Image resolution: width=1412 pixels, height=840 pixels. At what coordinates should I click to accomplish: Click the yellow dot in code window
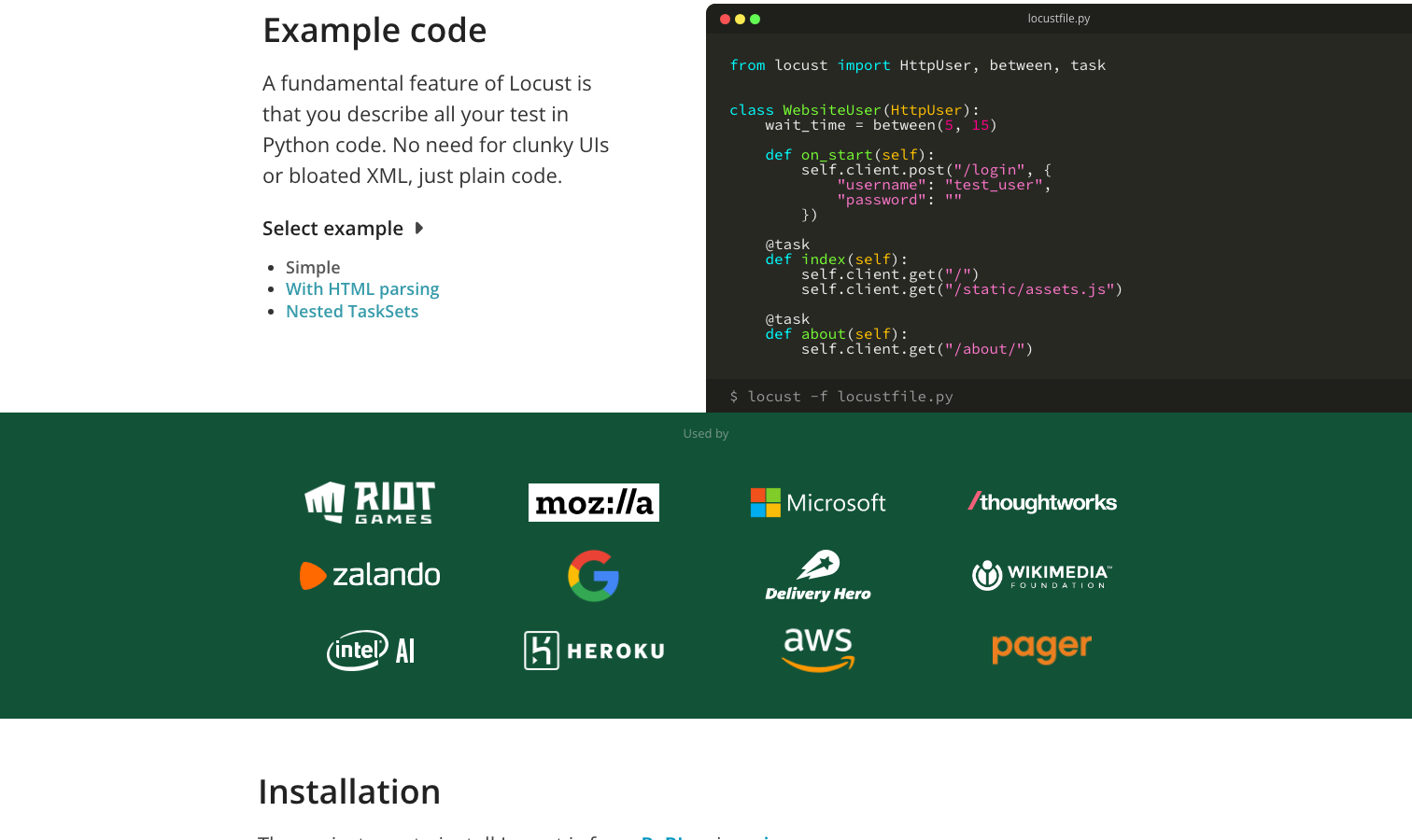[740, 19]
